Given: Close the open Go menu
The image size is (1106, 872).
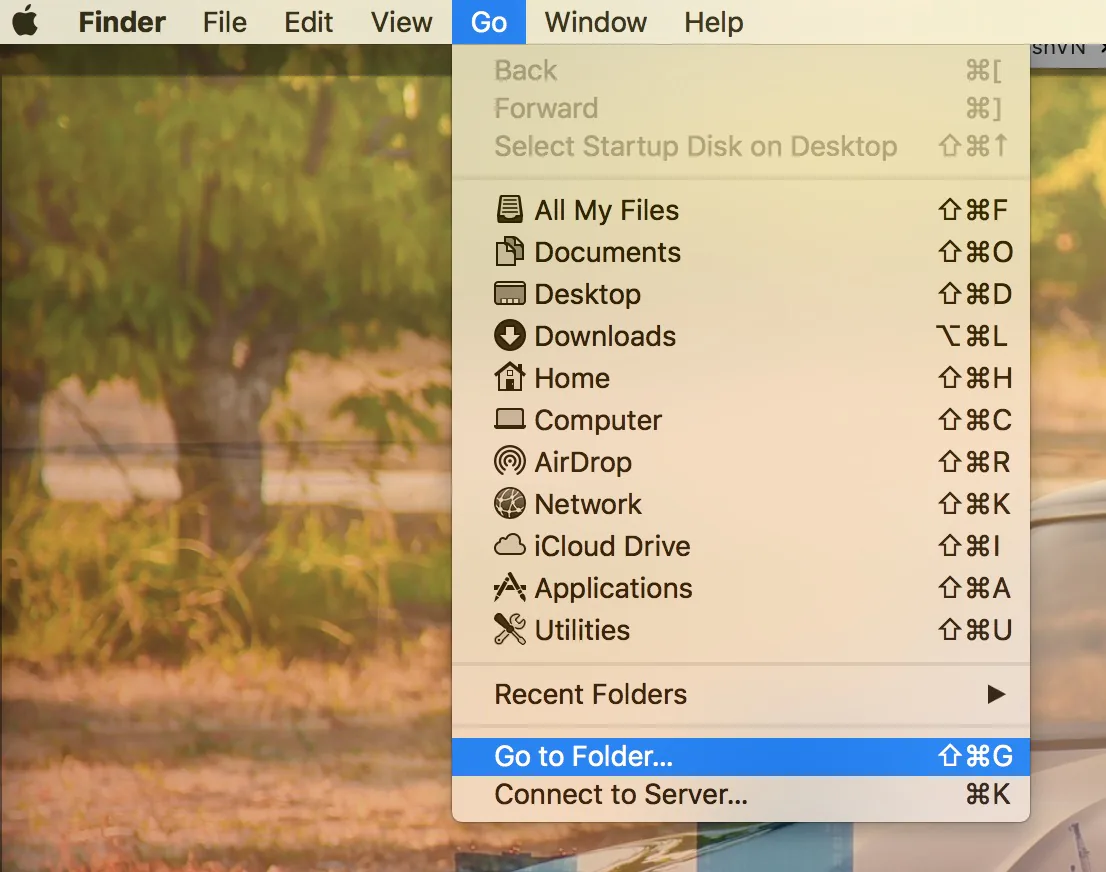Looking at the screenshot, I should click(489, 22).
